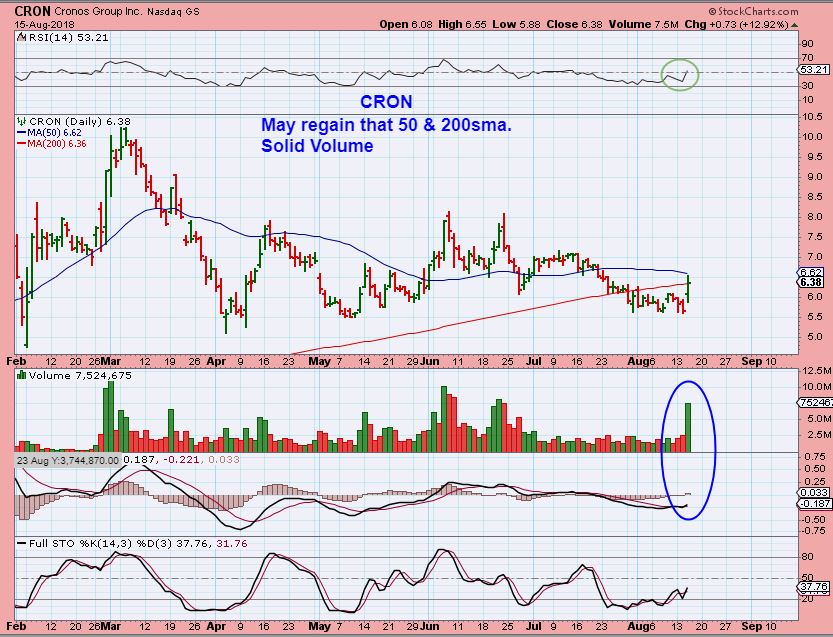Click the -0.187 tag on MACD right axis
The height and width of the screenshot is (637, 833).
tap(815, 503)
